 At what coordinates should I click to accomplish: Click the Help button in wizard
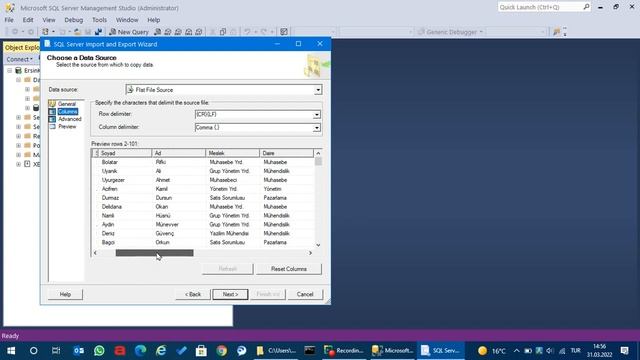65,294
